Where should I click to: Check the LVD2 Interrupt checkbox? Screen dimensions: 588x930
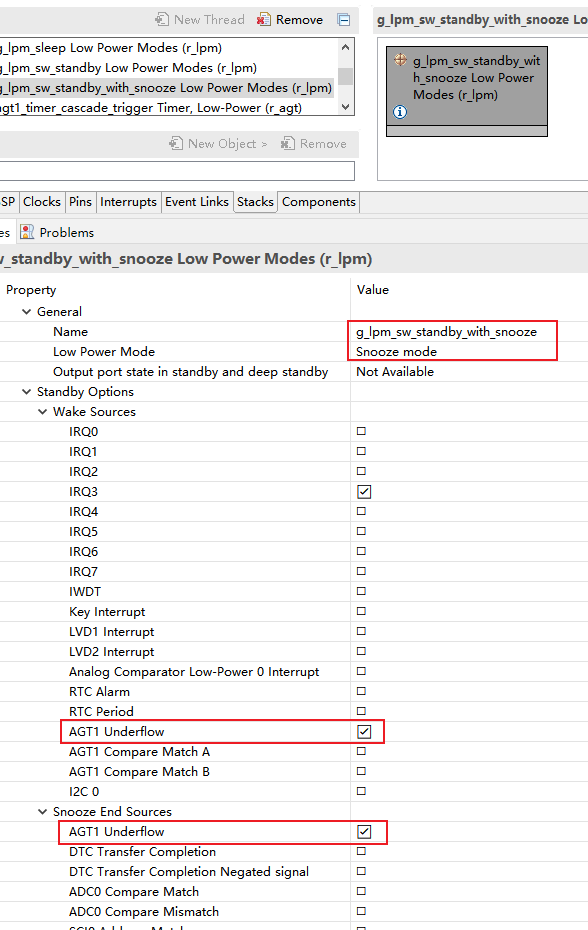(361, 651)
